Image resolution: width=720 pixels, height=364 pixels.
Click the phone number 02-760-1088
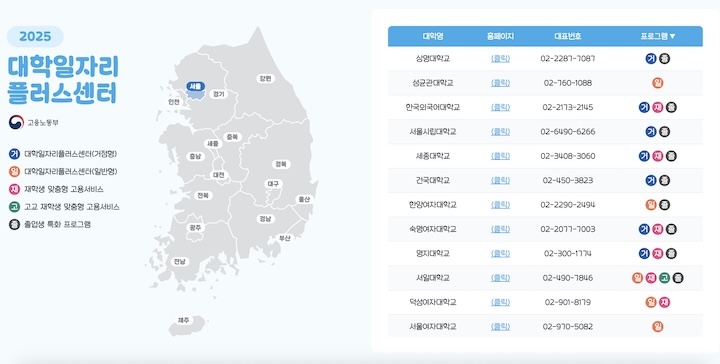click(568, 83)
